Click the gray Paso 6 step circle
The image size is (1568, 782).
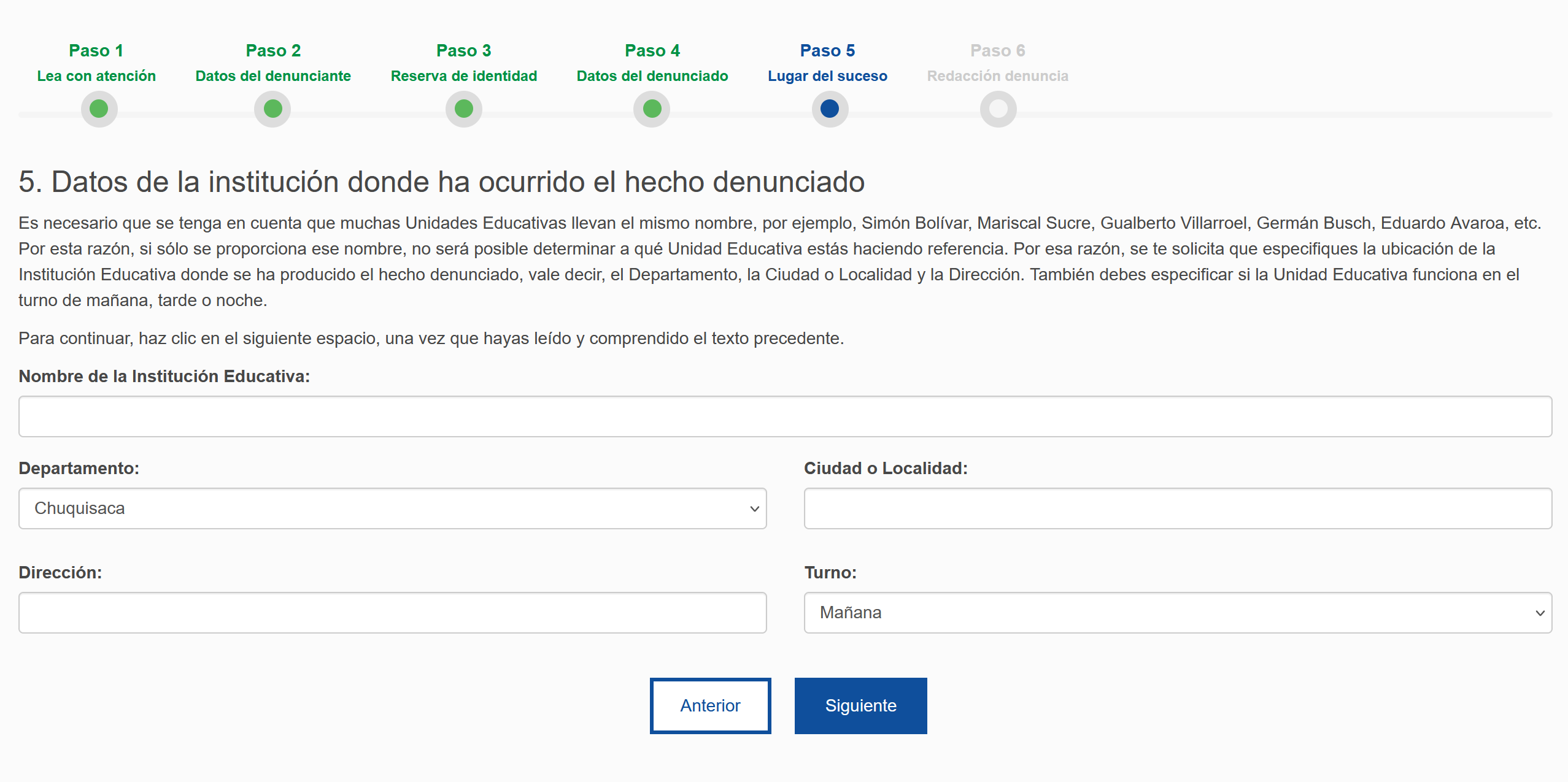(x=998, y=109)
